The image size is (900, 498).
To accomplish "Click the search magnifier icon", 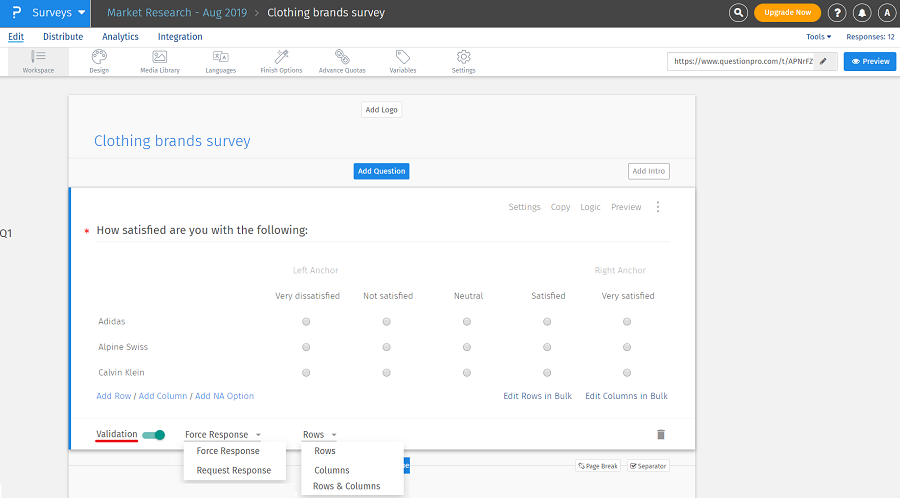I will (738, 13).
